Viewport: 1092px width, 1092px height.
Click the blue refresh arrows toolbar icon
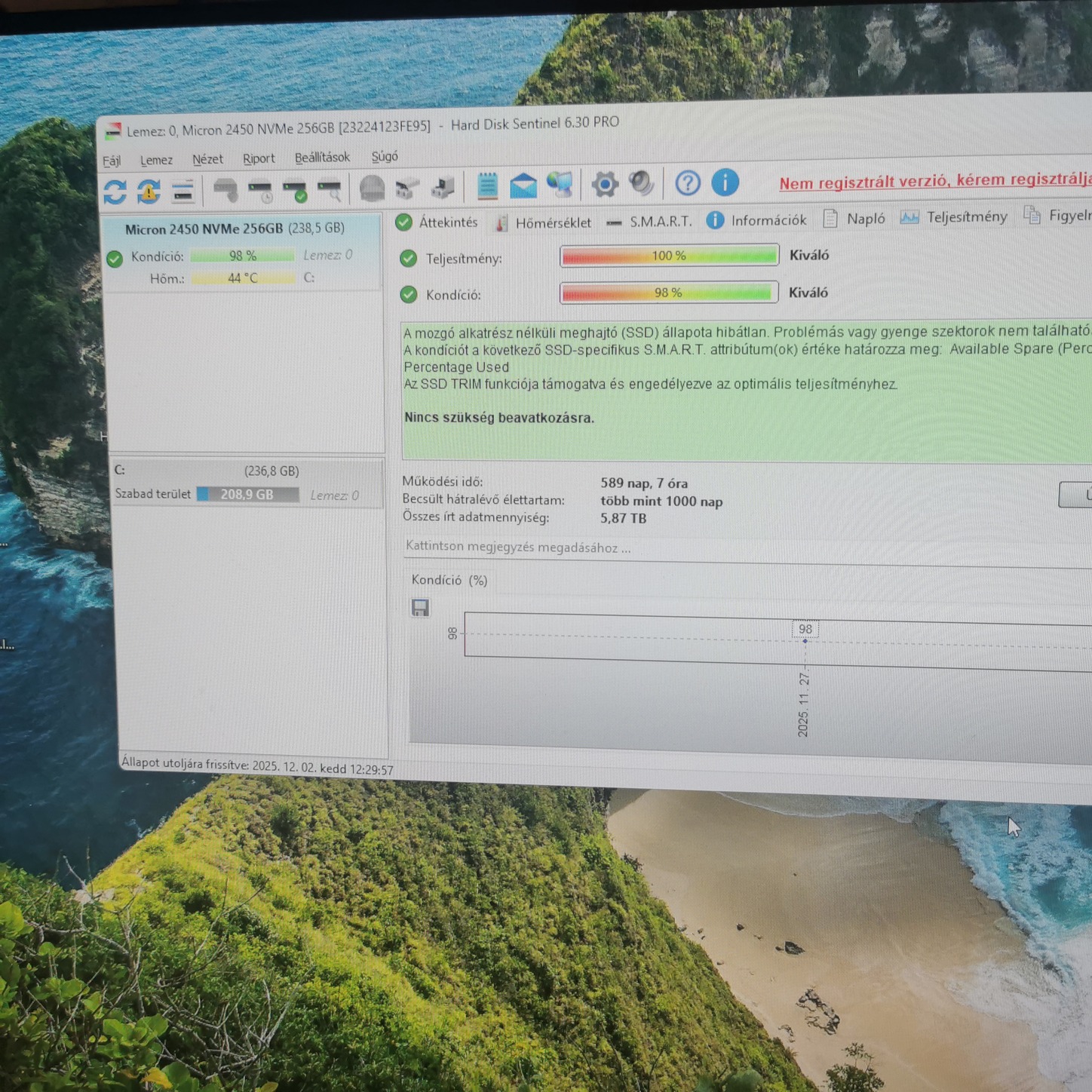[115, 192]
